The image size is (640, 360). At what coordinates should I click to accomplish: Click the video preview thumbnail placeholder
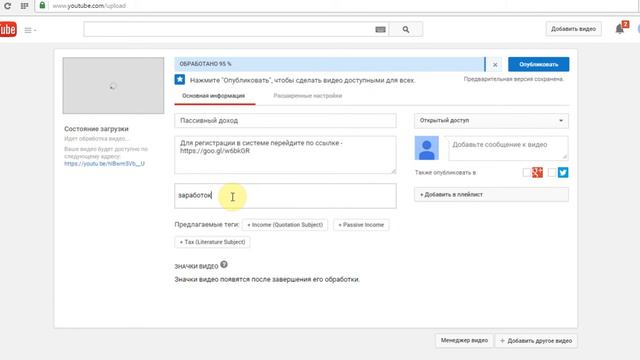click(x=113, y=85)
